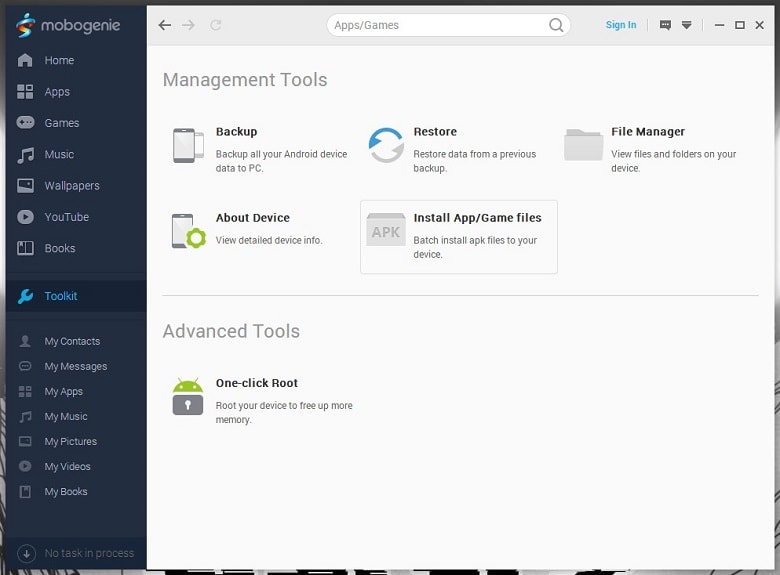Click the File Manager folder icon
Screen dimensions: 780x575
[x=584, y=145]
